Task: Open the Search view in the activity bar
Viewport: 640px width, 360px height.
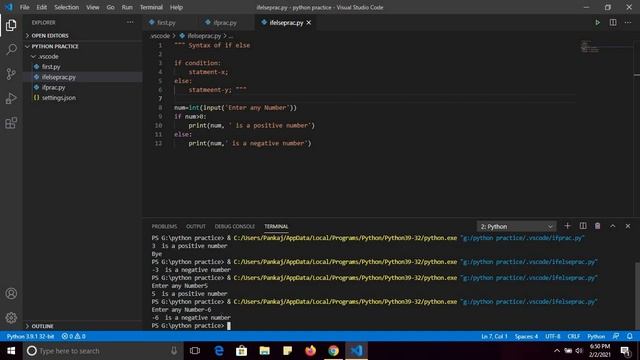Action: click(11, 49)
